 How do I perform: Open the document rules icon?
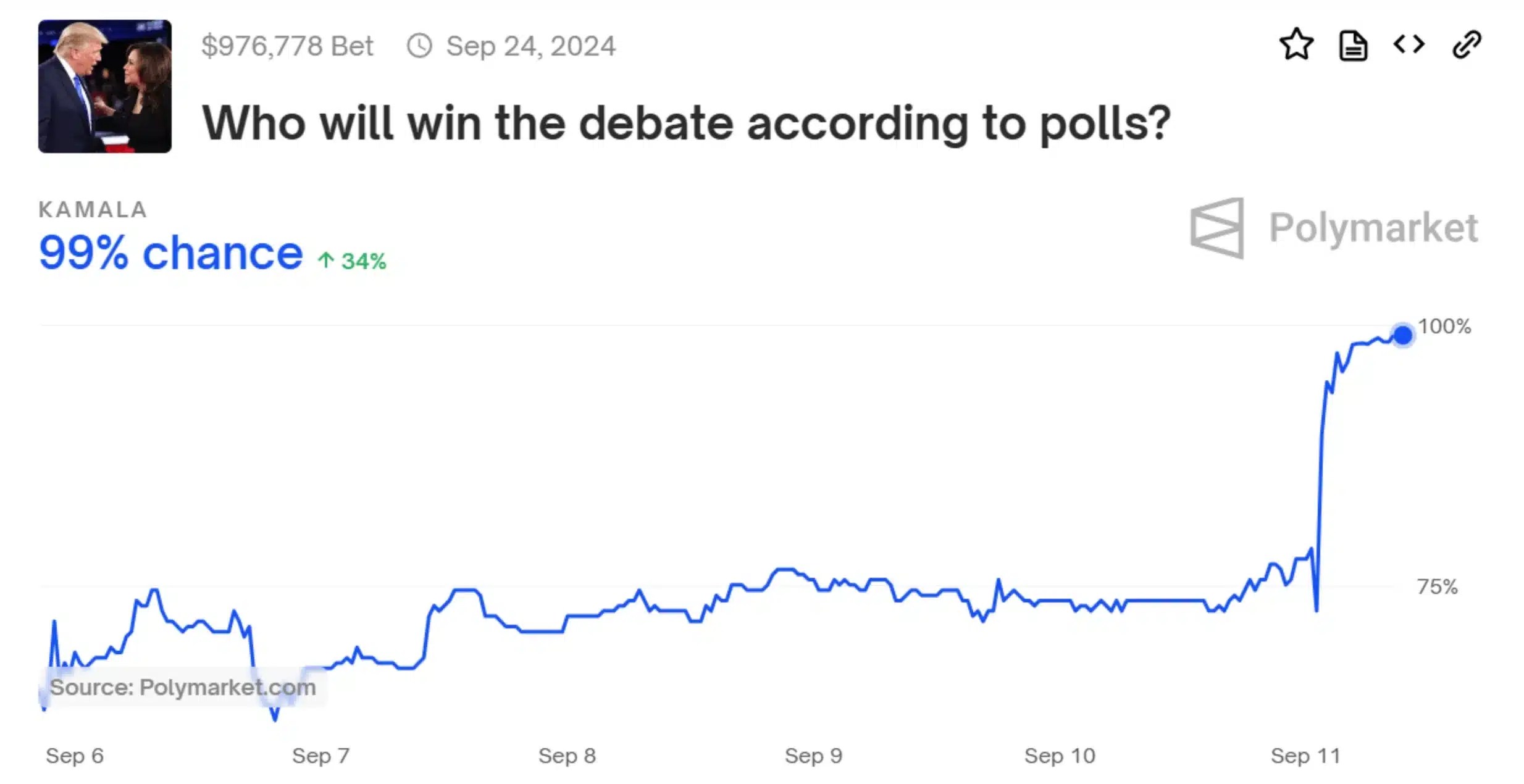point(1353,46)
